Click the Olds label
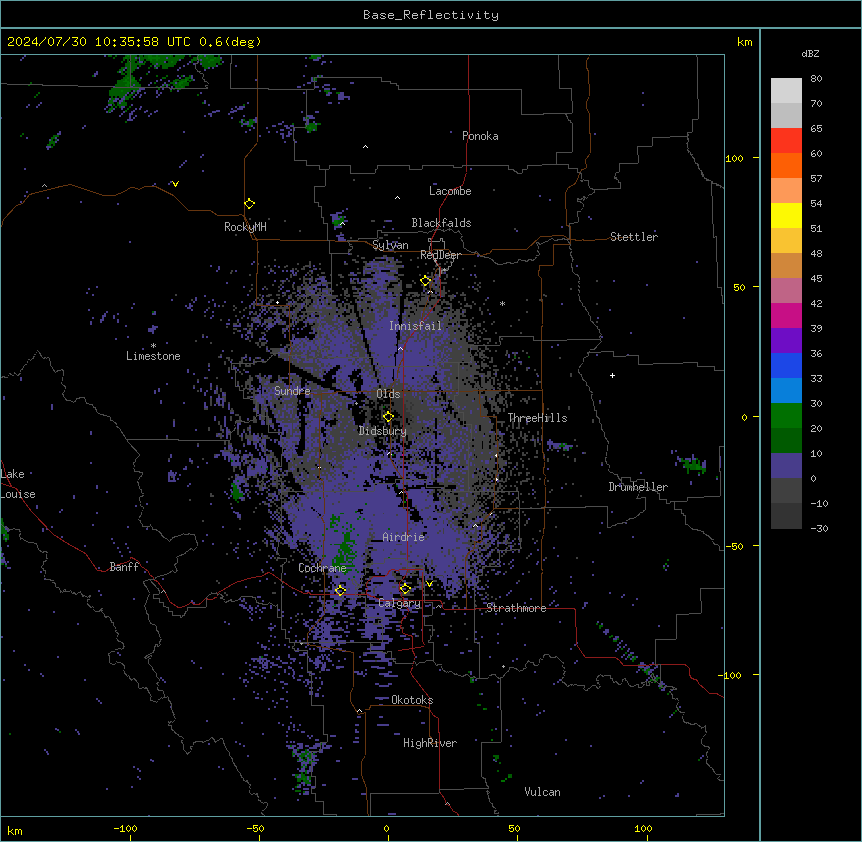 point(388,394)
